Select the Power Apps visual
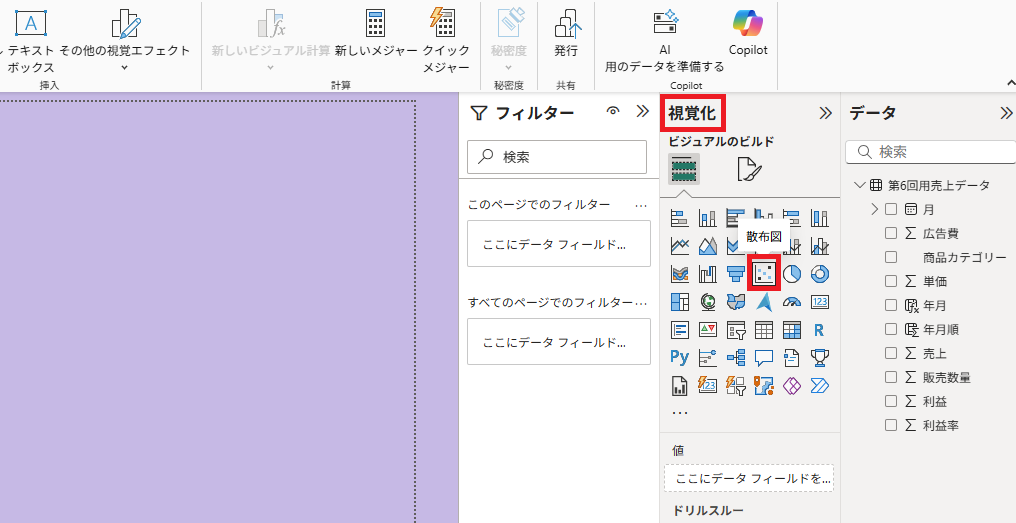 (x=791, y=386)
